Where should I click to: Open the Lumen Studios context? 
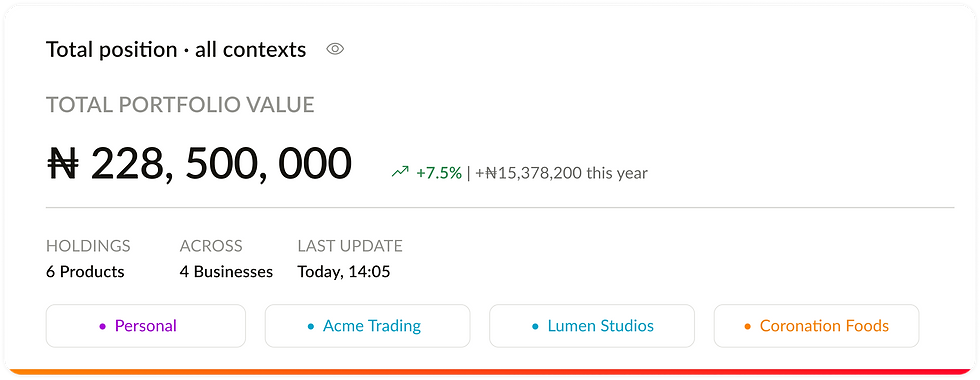pos(592,326)
